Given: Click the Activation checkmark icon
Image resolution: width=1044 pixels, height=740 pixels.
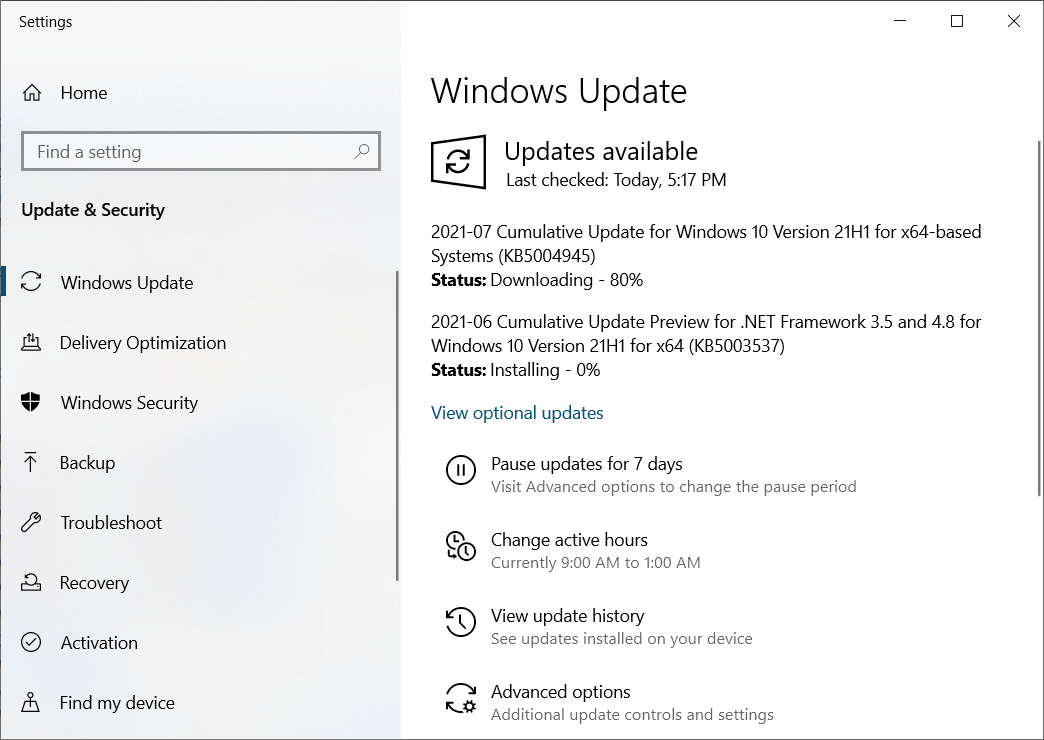Looking at the screenshot, I should point(31,642).
